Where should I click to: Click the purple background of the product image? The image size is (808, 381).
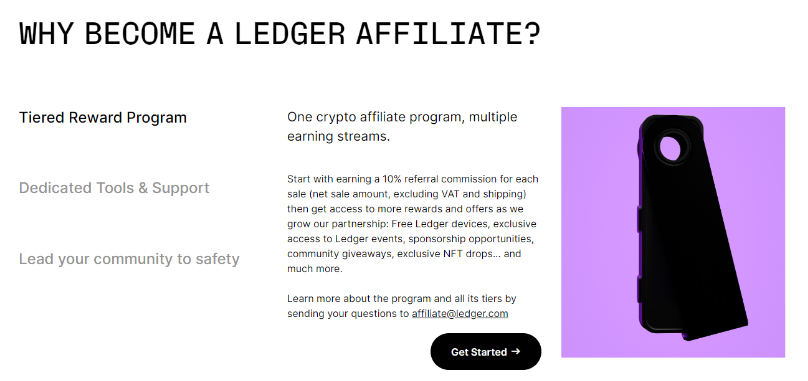click(593, 232)
